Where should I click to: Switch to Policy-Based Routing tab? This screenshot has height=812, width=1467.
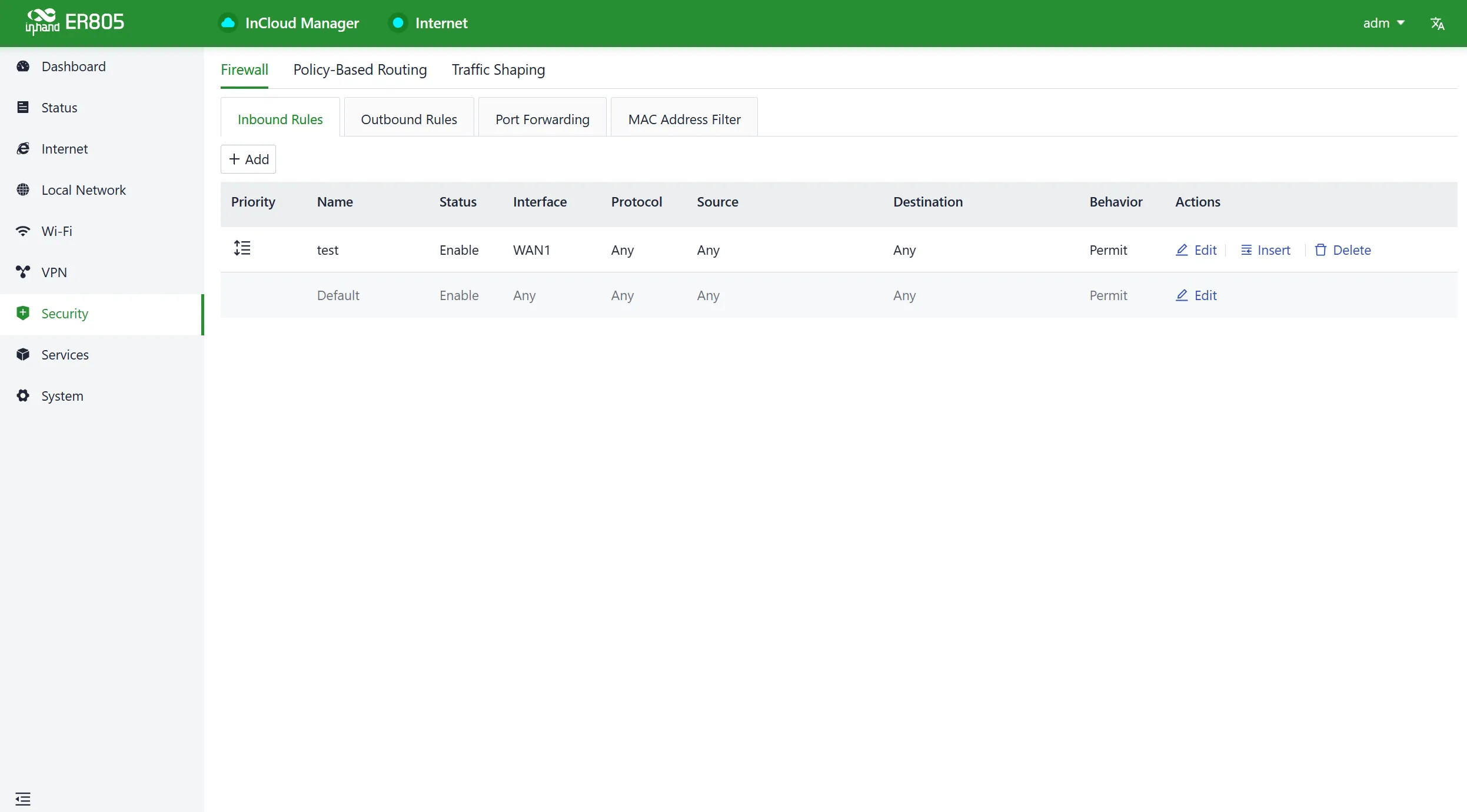click(360, 69)
